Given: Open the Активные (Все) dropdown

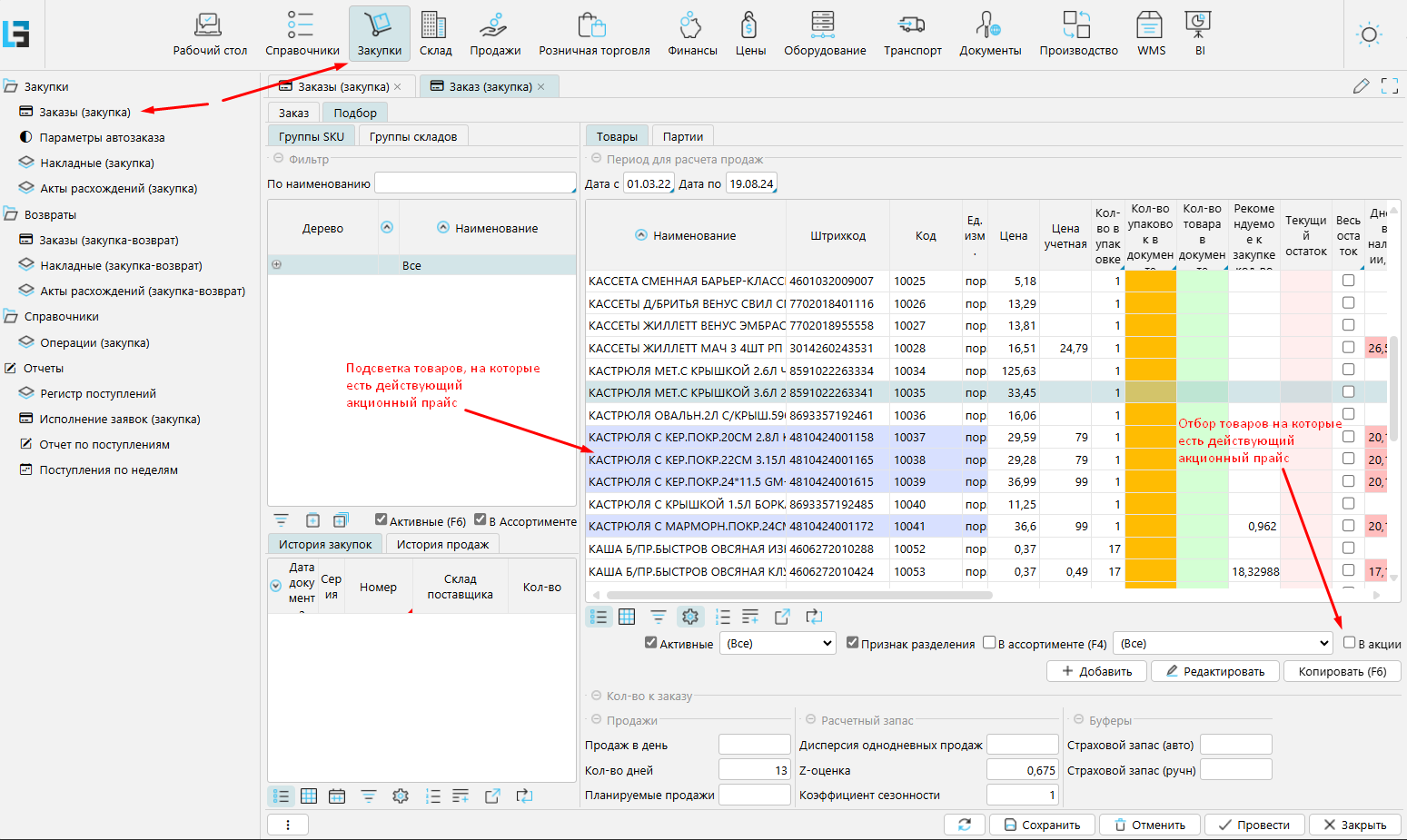Looking at the screenshot, I should pos(777,643).
